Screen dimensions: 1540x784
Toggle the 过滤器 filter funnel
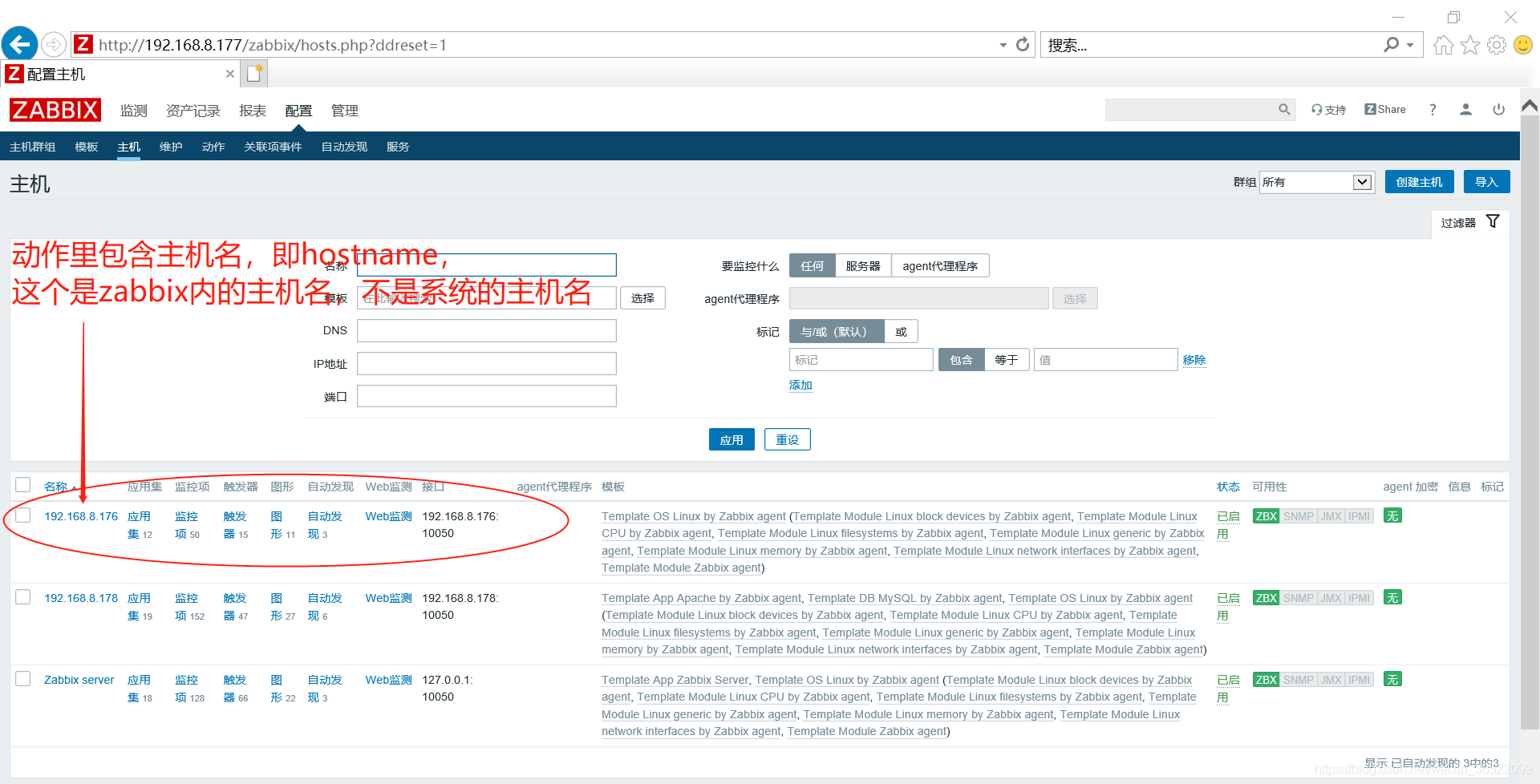pyautogui.click(x=1493, y=222)
